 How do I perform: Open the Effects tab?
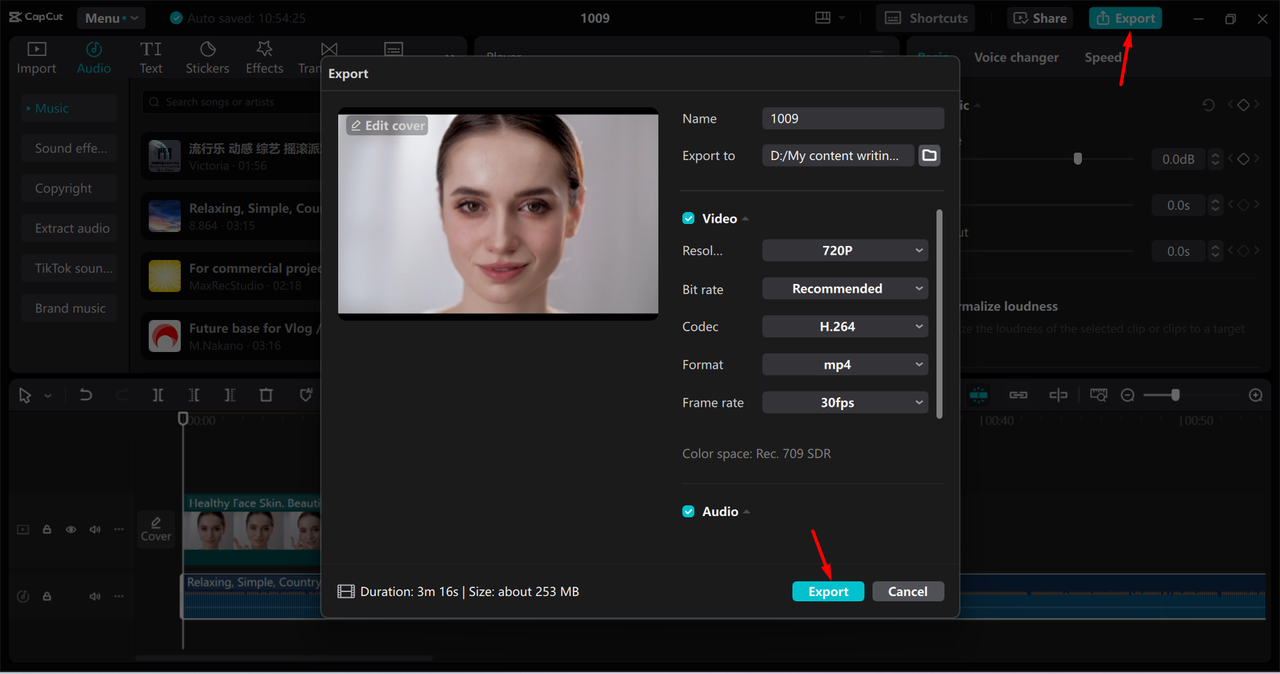(264, 58)
